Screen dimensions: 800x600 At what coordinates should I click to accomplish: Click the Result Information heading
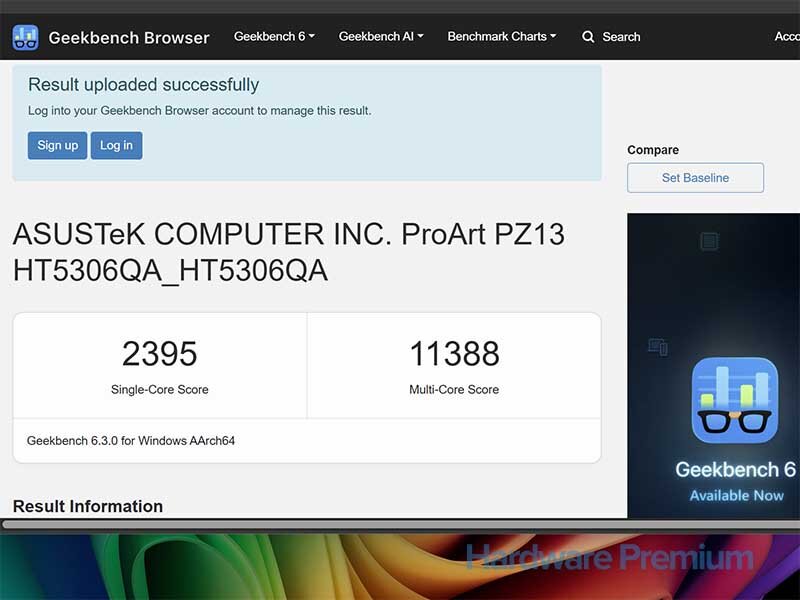[x=88, y=506]
